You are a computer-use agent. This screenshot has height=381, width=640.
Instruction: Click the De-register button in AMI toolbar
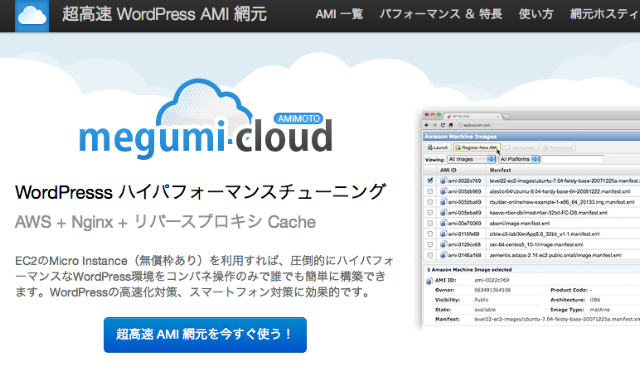point(520,147)
